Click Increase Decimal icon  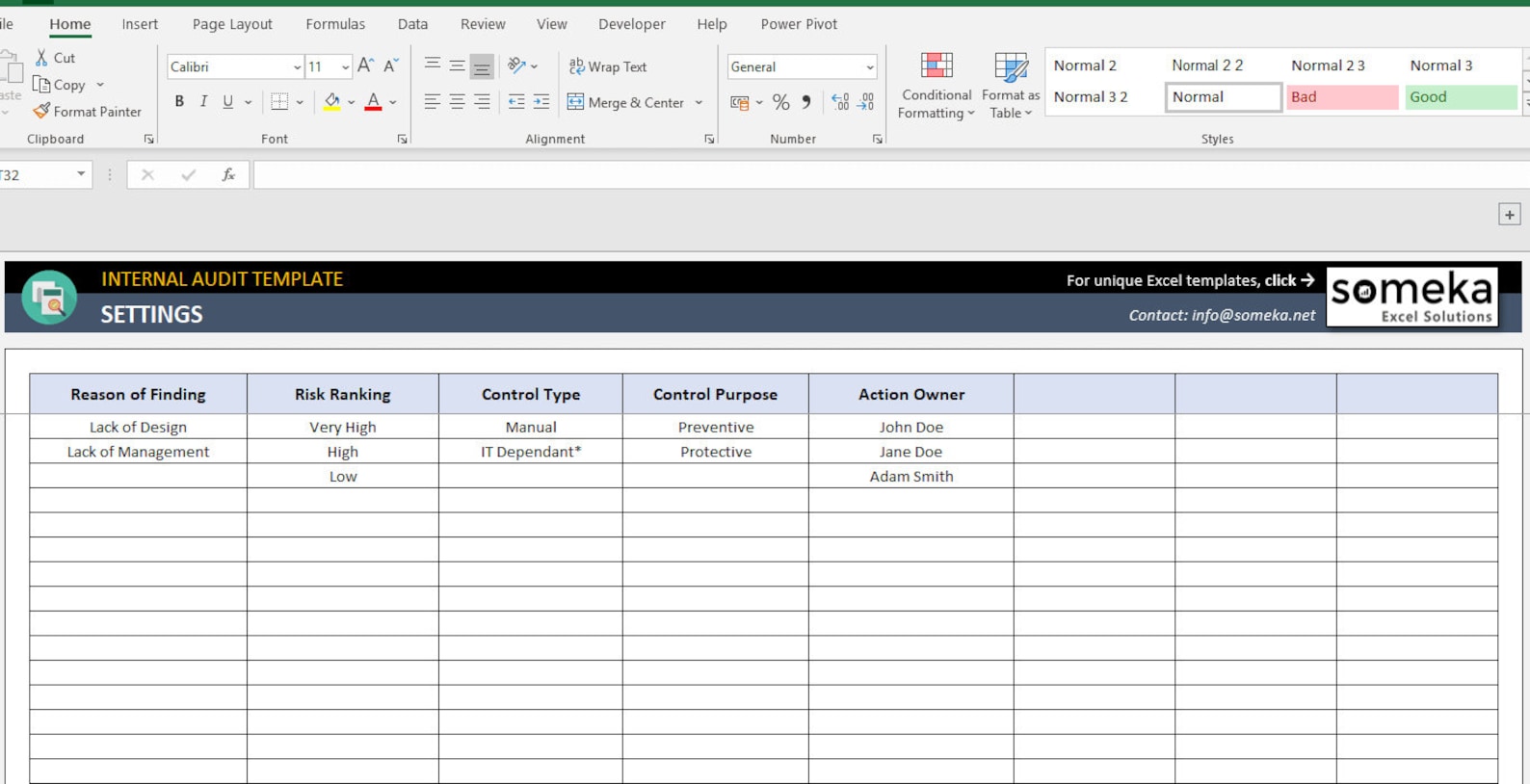click(x=840, y=101)
